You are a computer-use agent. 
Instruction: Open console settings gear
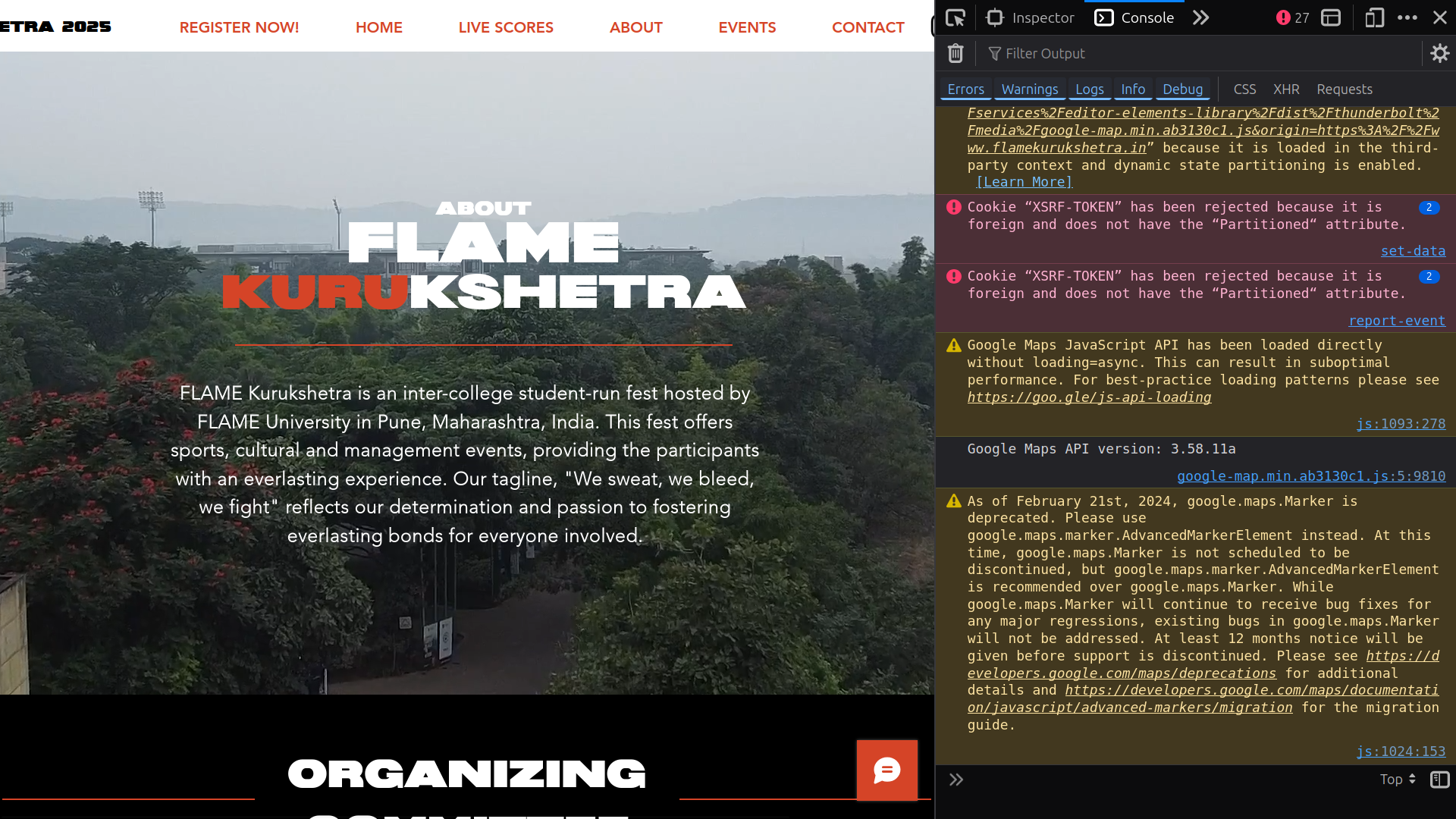[x=1439, y=53]
